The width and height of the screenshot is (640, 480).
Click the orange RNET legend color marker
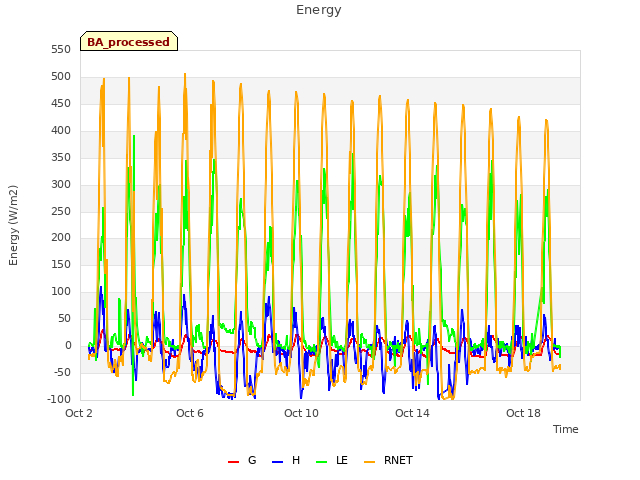[x=369, y=462]
